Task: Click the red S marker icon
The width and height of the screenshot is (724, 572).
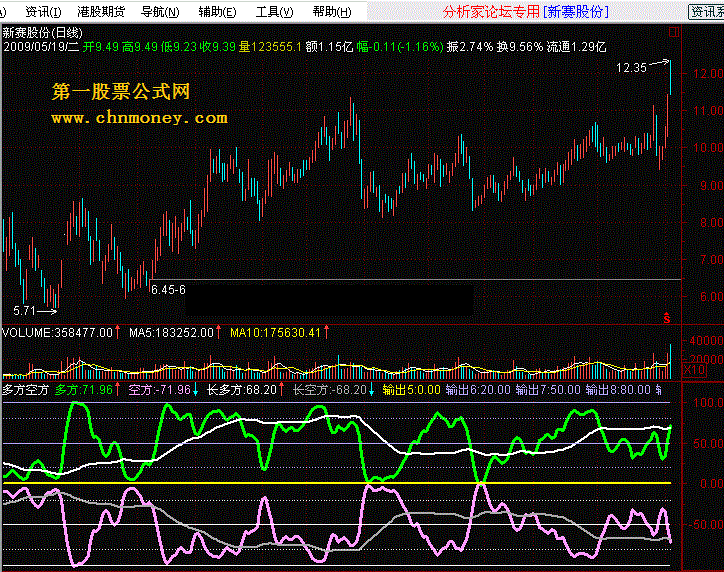Action: tap(666, 318)
